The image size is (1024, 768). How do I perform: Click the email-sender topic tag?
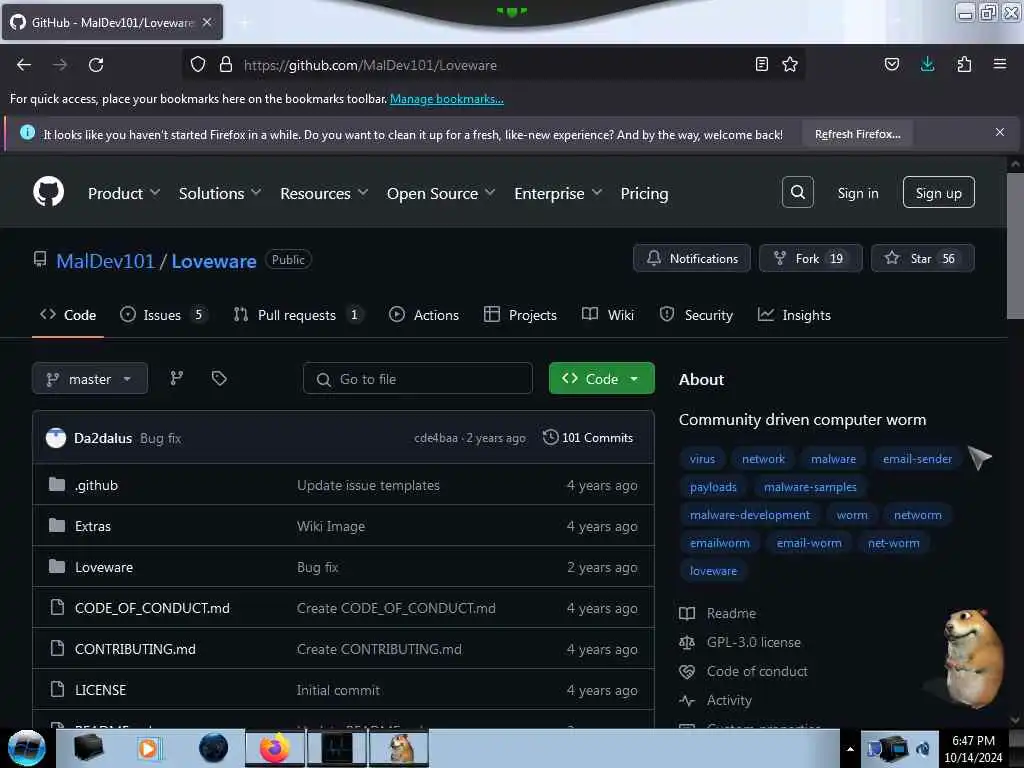click(917, 458)
